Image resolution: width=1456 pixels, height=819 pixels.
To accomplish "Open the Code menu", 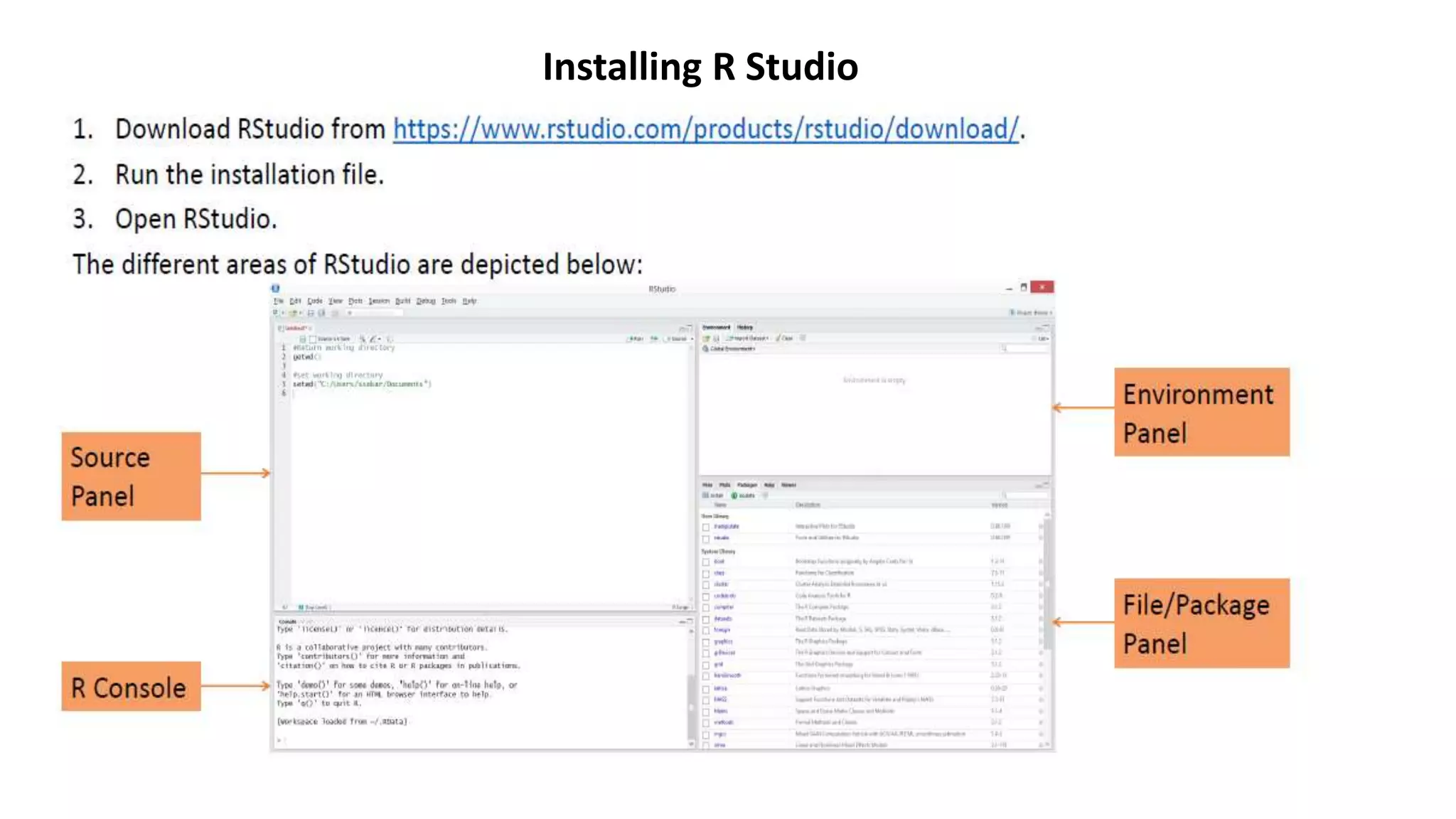I will point(315,301).
